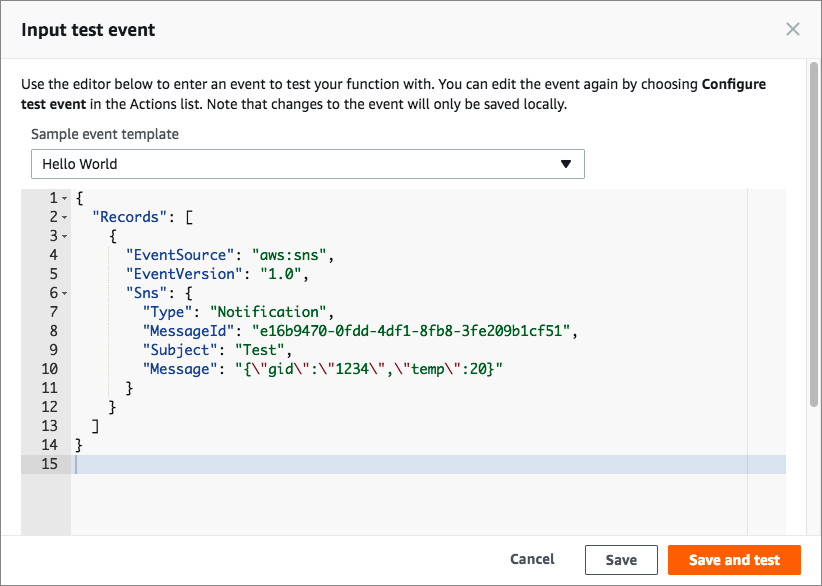Viewport: 822px width, 586px height.
Task: Open the Sample event template dropdown
Action: coord(307,164)
